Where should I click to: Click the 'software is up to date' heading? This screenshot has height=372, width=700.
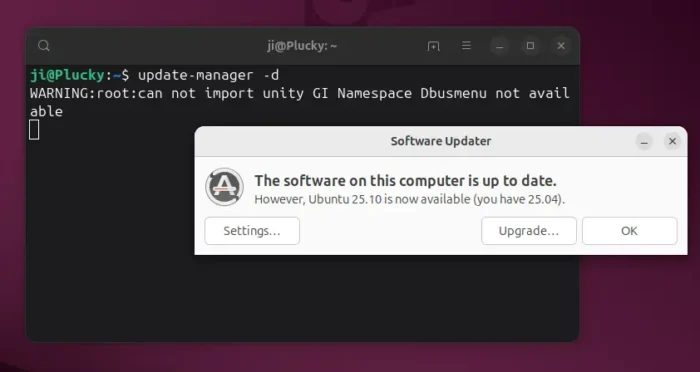coord(405,181)
